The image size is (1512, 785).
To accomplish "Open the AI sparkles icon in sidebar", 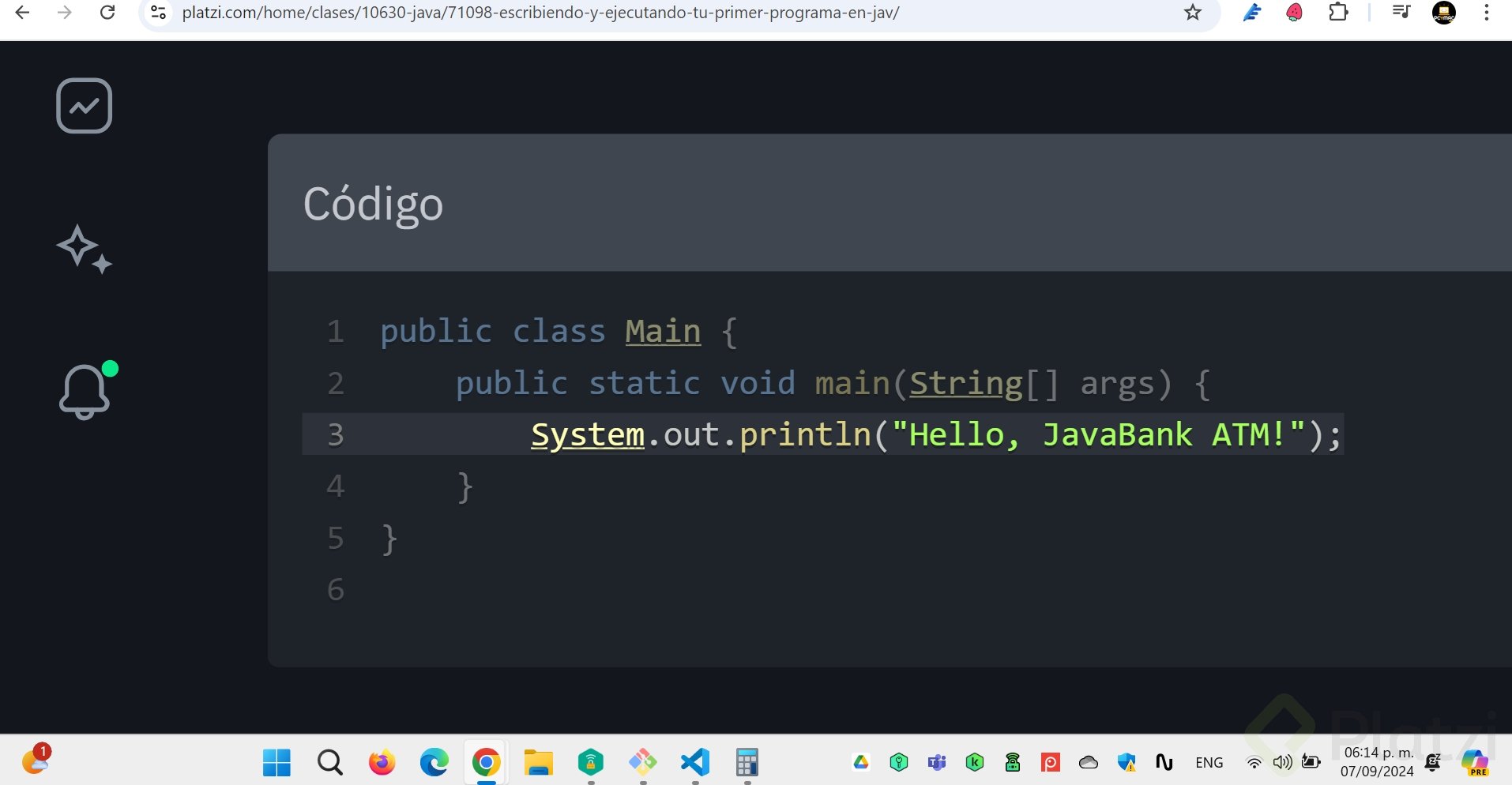I will click(x=84, y=250).
